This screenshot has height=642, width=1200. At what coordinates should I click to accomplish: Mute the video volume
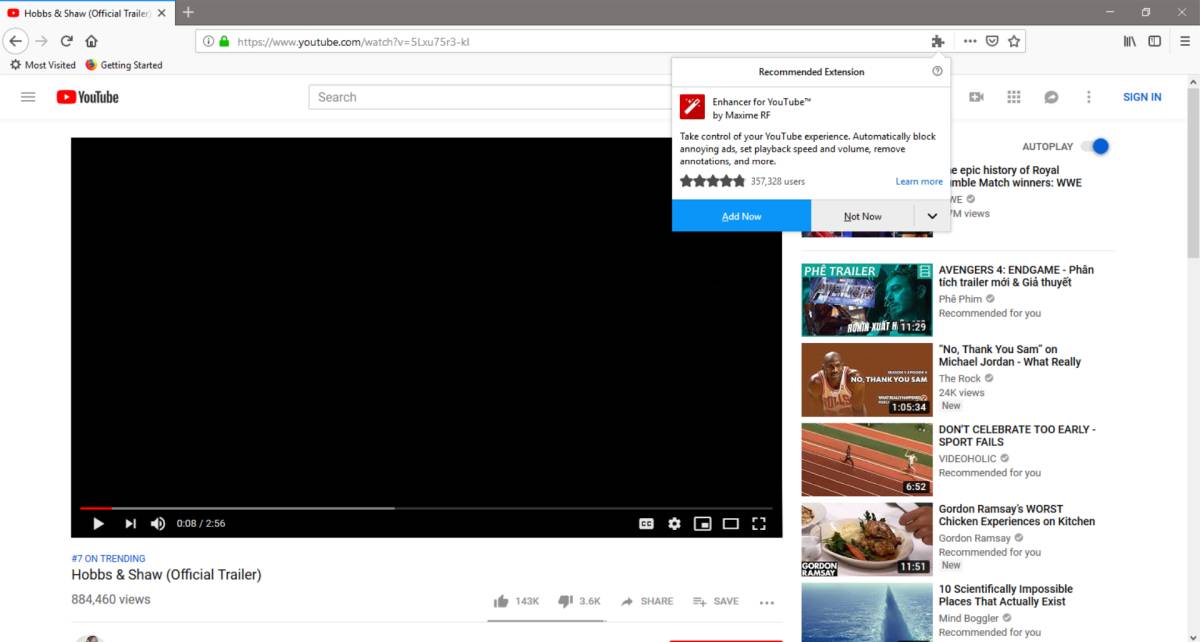click(158, 523)
